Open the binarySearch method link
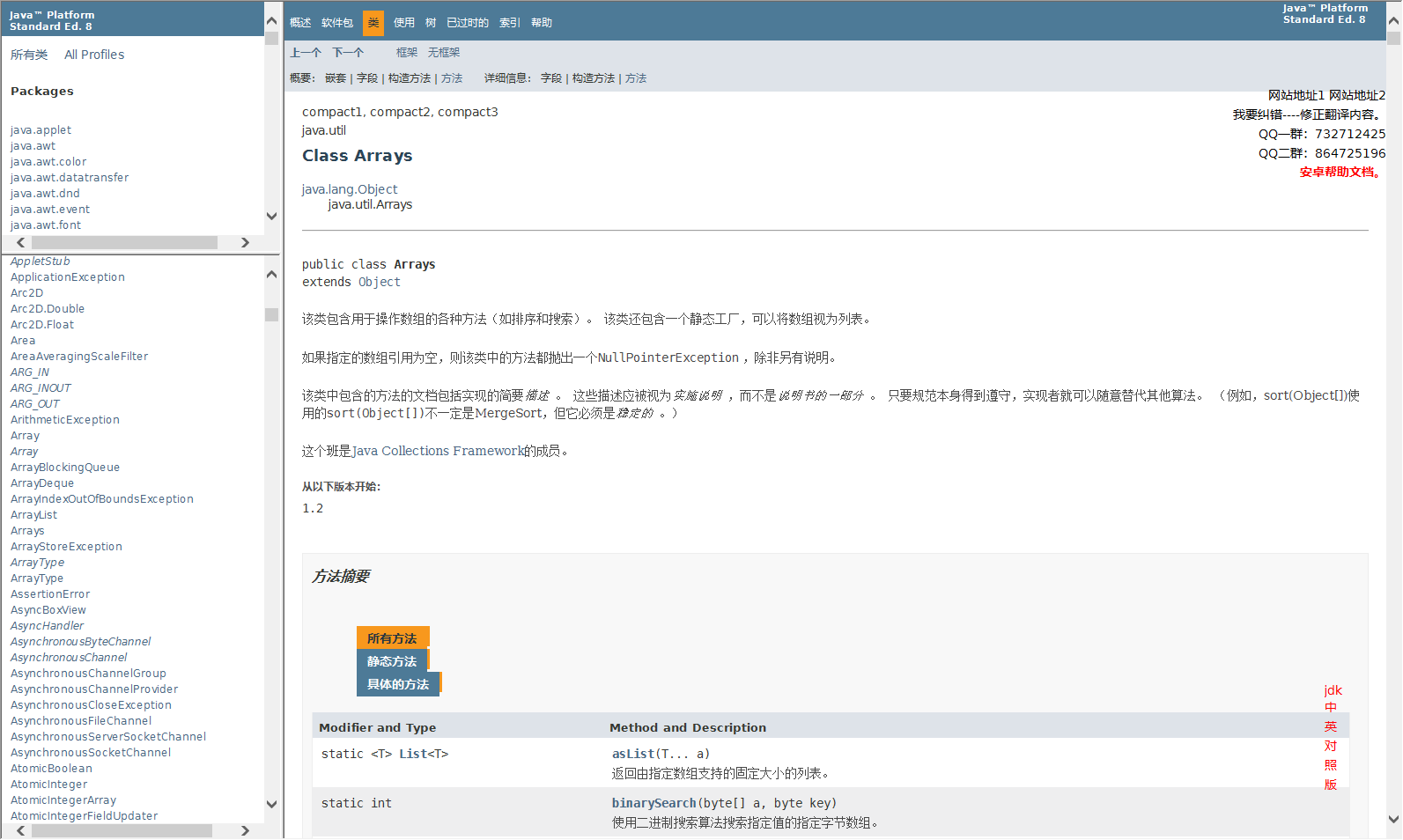 coord(654,803)
